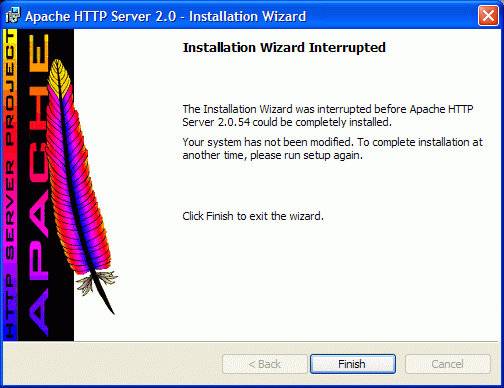Click the vertical HTTP SERVER PROJECT strip
Screen dimensions: 504x388
pyautogui.click(x=10, y=185)
